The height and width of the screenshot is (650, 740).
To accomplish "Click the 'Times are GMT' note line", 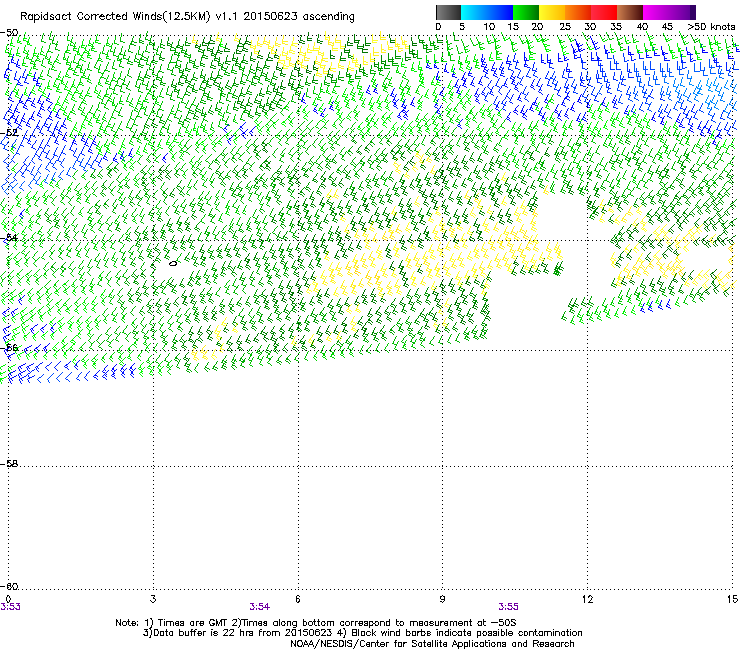I will [x=316, y=623].
